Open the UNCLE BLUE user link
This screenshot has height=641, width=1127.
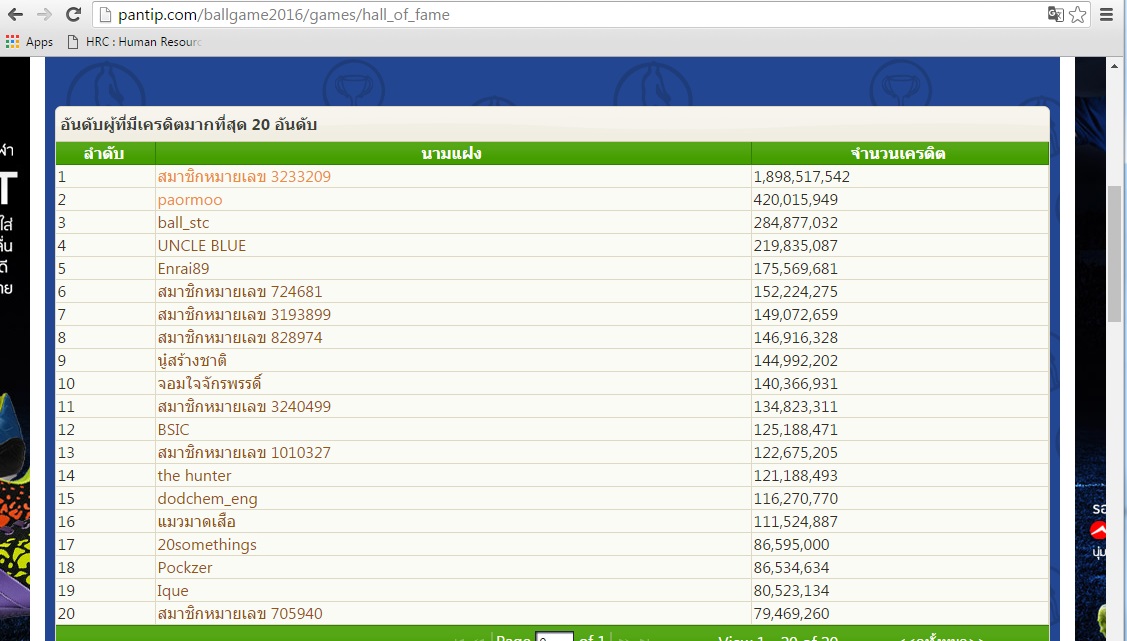[202, 246]
